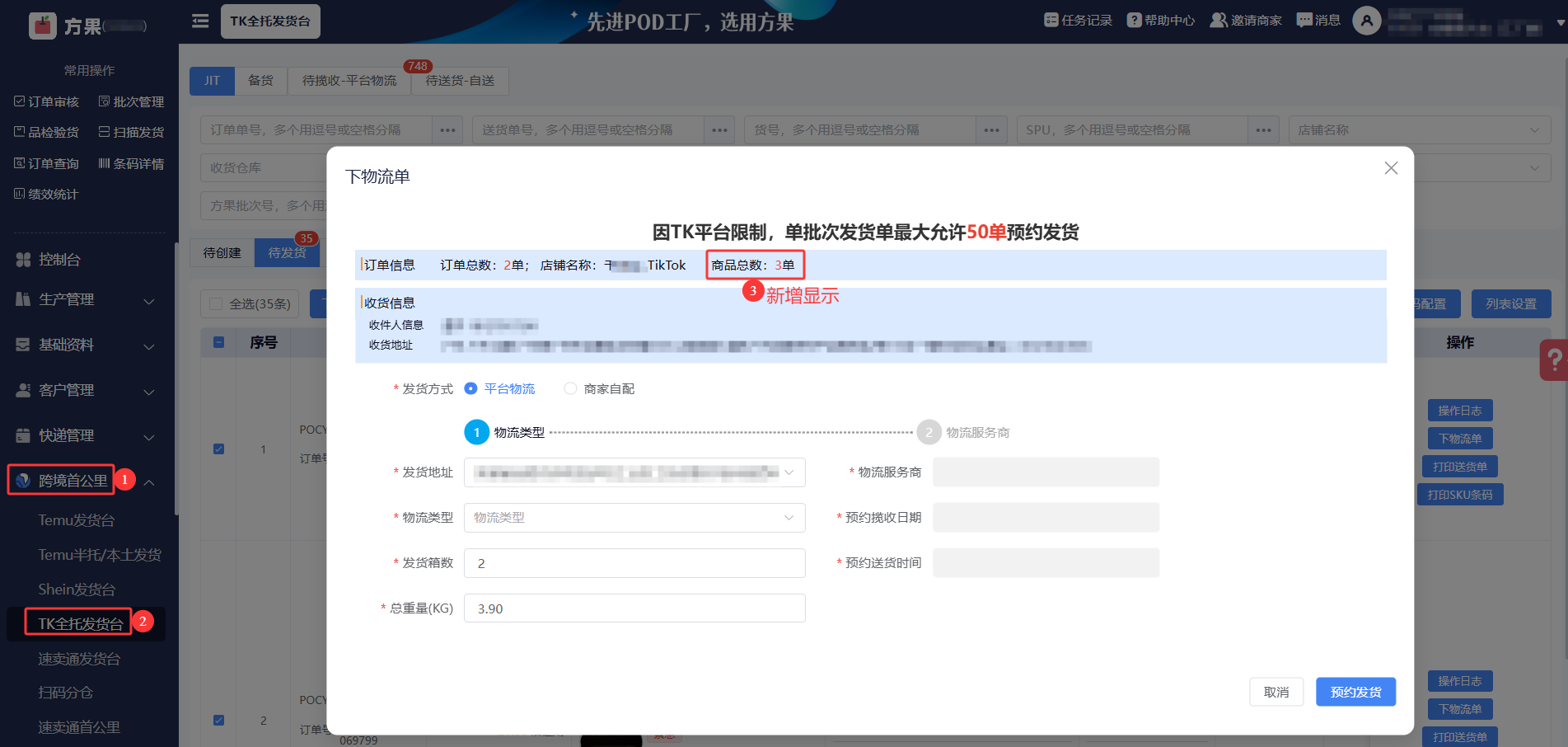This screenshot has width=1568, height=747.
Task: Click row 1 操作日志 button
Action: pyautogui.click(x=1460, y=411)
